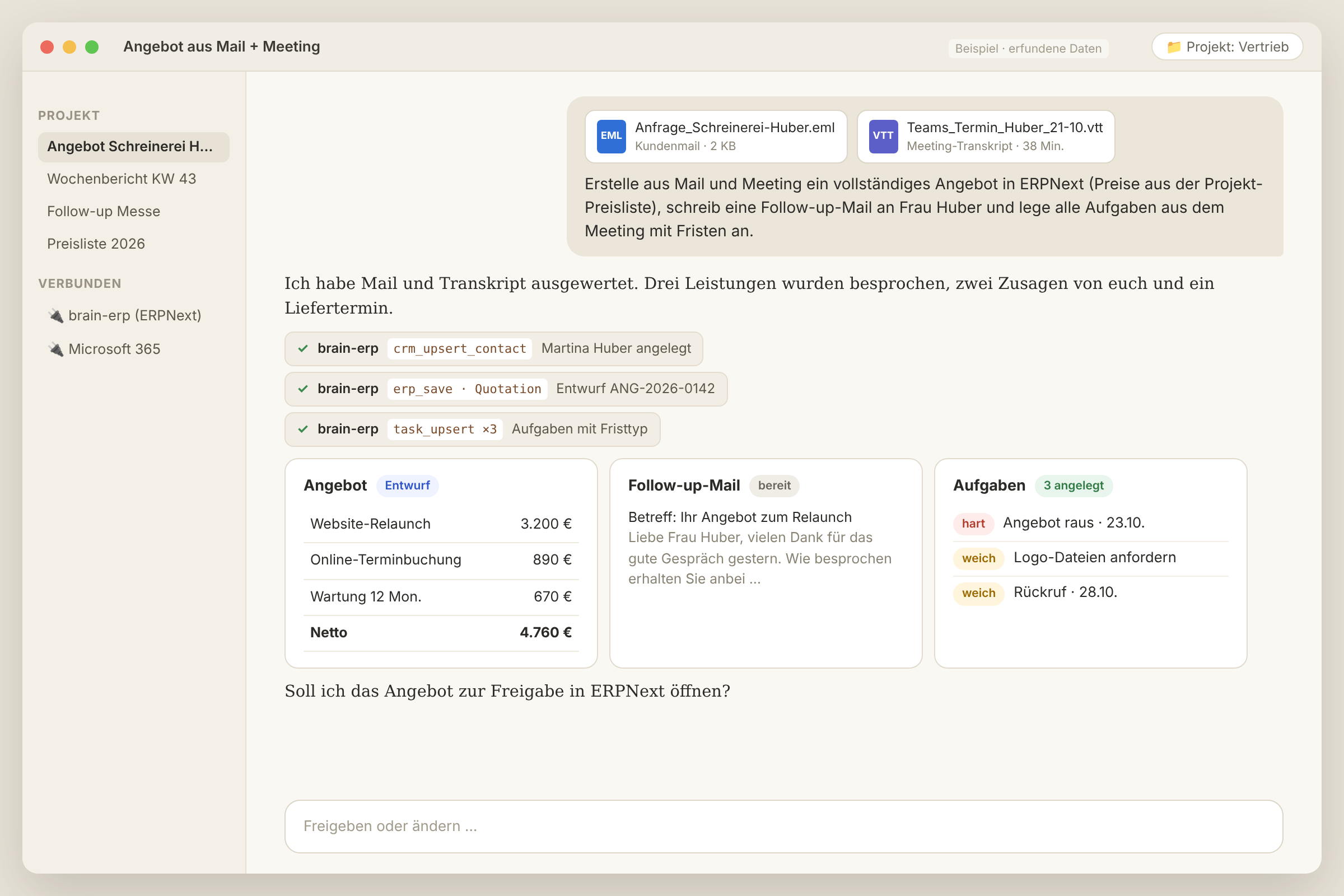Click task Angebot raus · 23.10.

coord(1074,523)
